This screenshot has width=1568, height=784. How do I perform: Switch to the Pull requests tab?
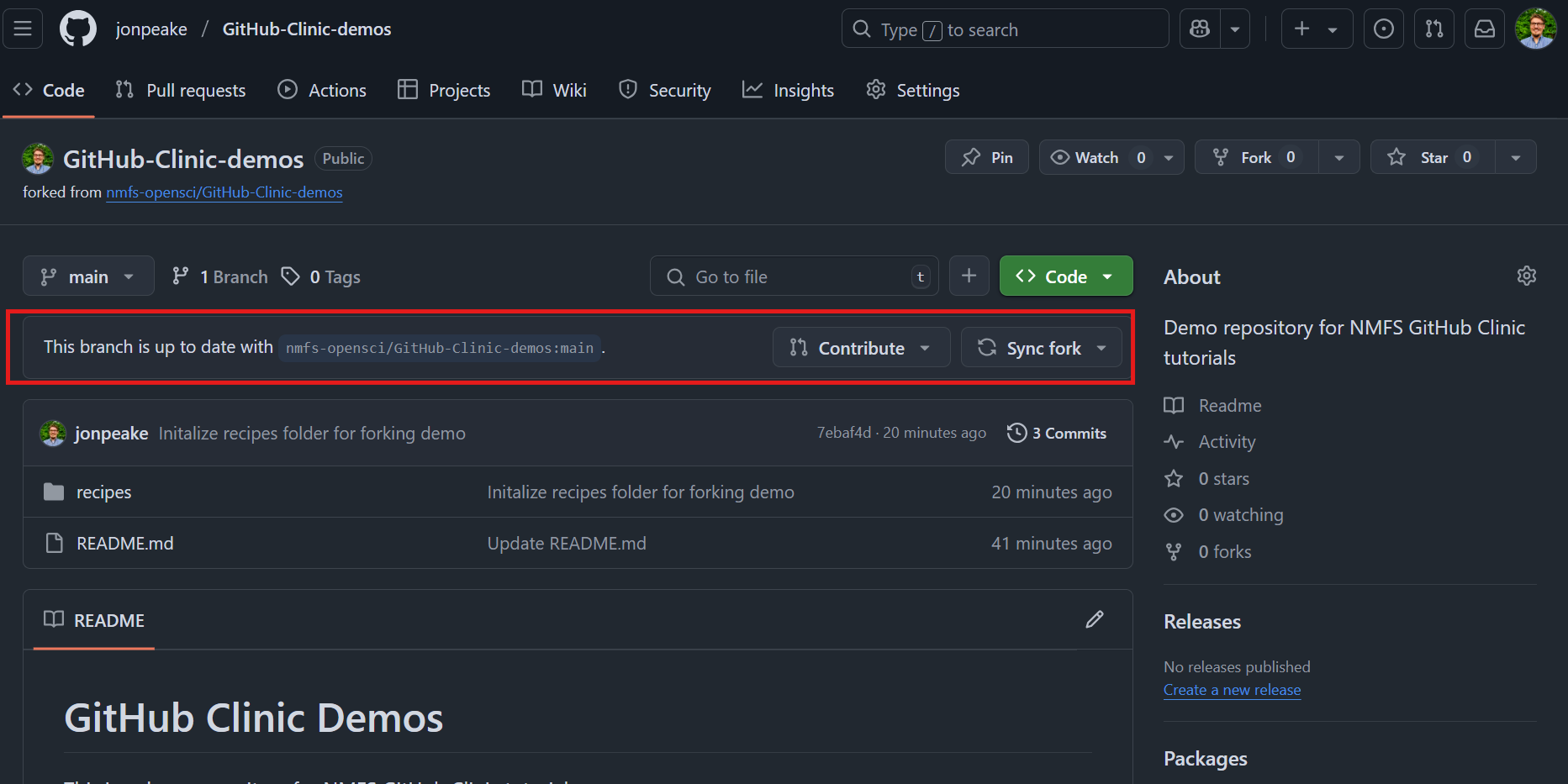click(181, 90)
